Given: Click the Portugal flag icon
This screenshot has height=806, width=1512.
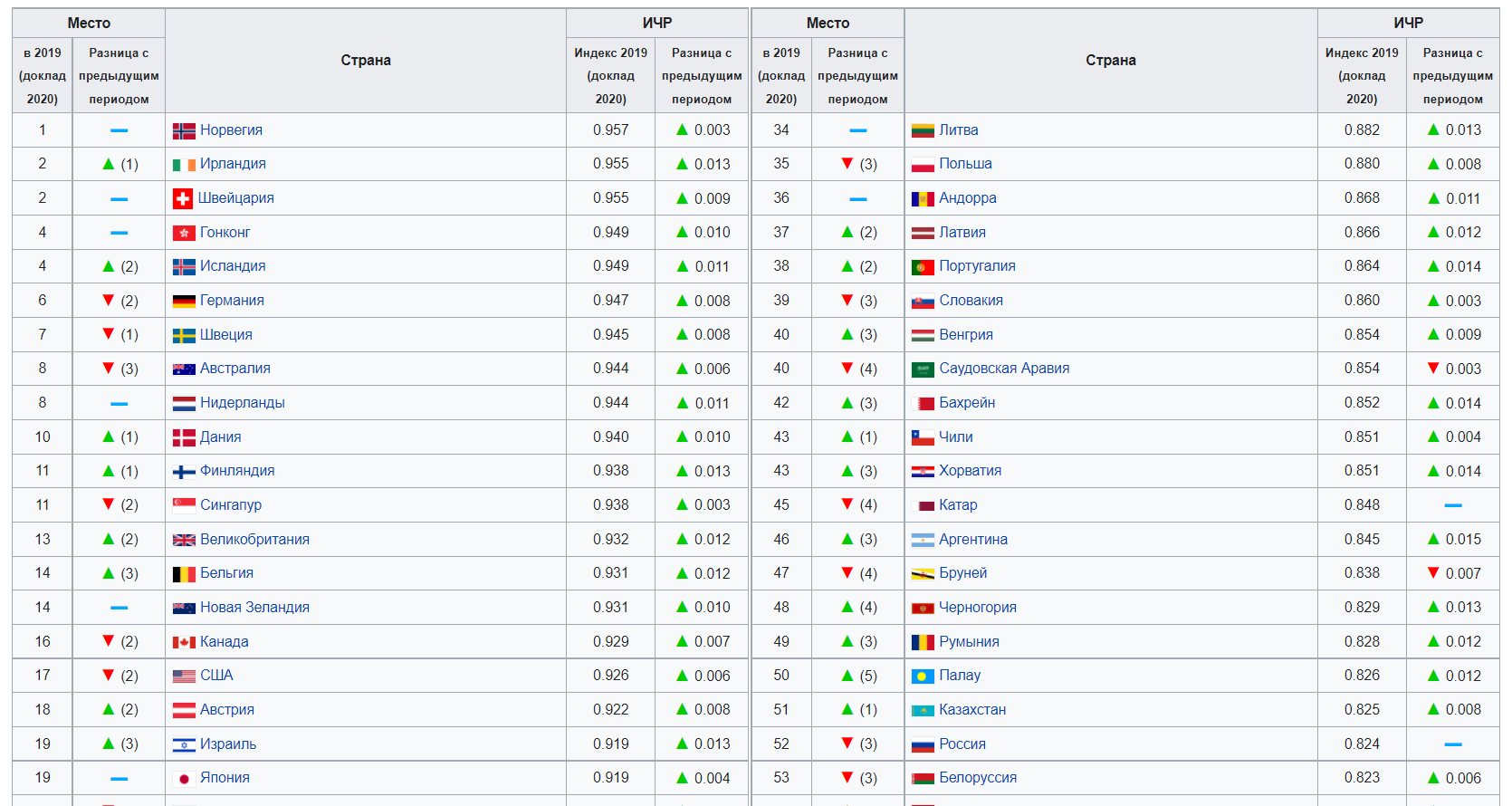Looking at the screenshot, I should [923, 266].
